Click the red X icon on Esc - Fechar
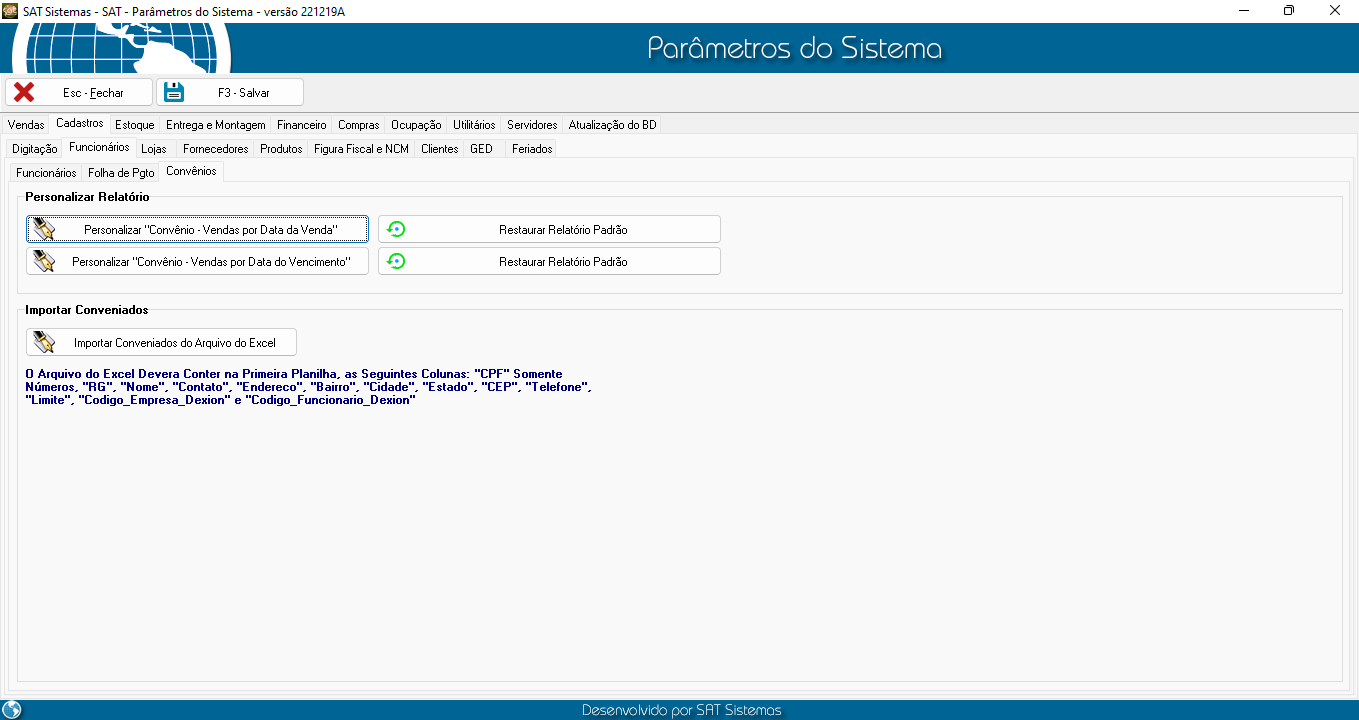 click(x=24, y=92)
